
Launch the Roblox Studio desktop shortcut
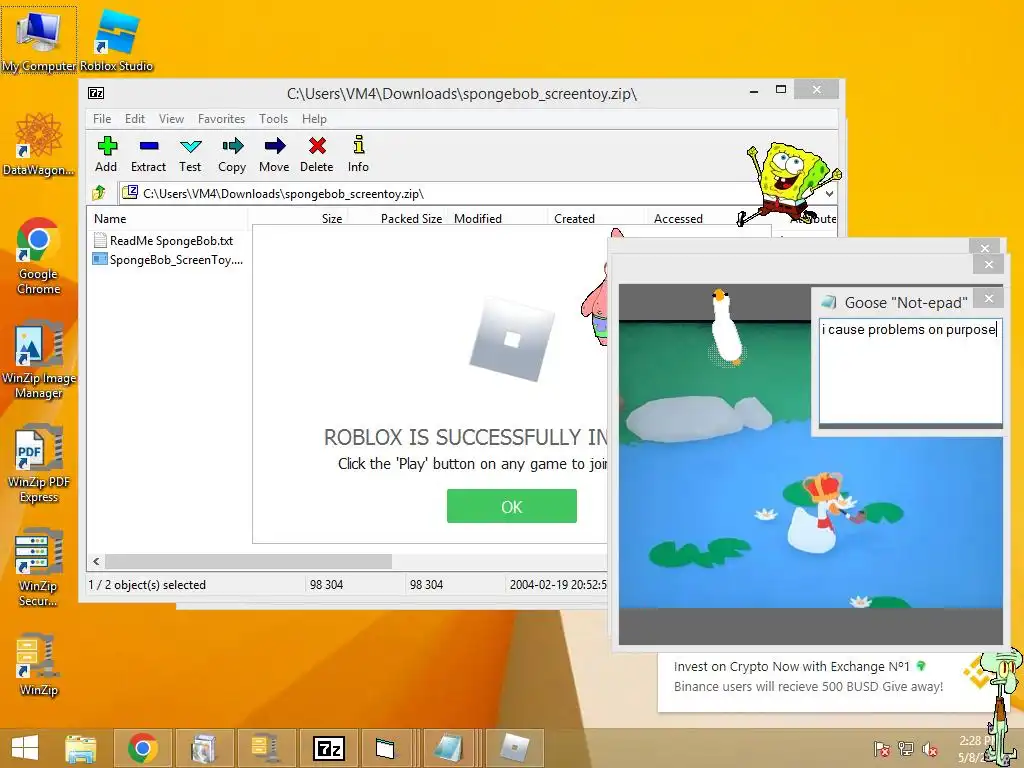117,40
